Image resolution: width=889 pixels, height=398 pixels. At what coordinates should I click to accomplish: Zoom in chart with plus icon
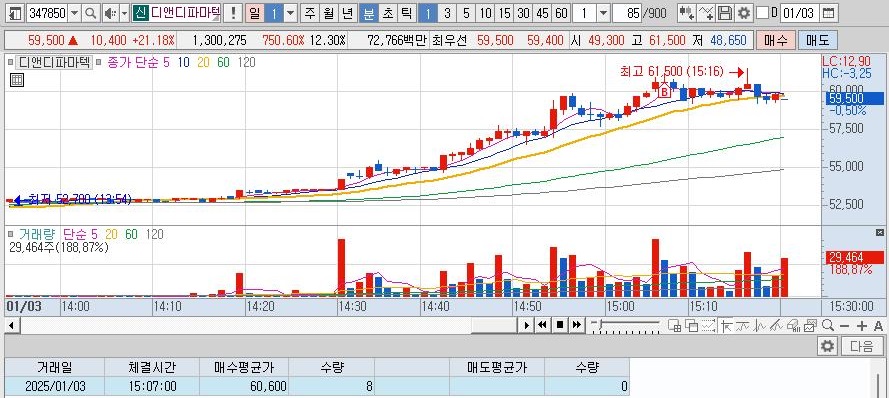[862, 325]
